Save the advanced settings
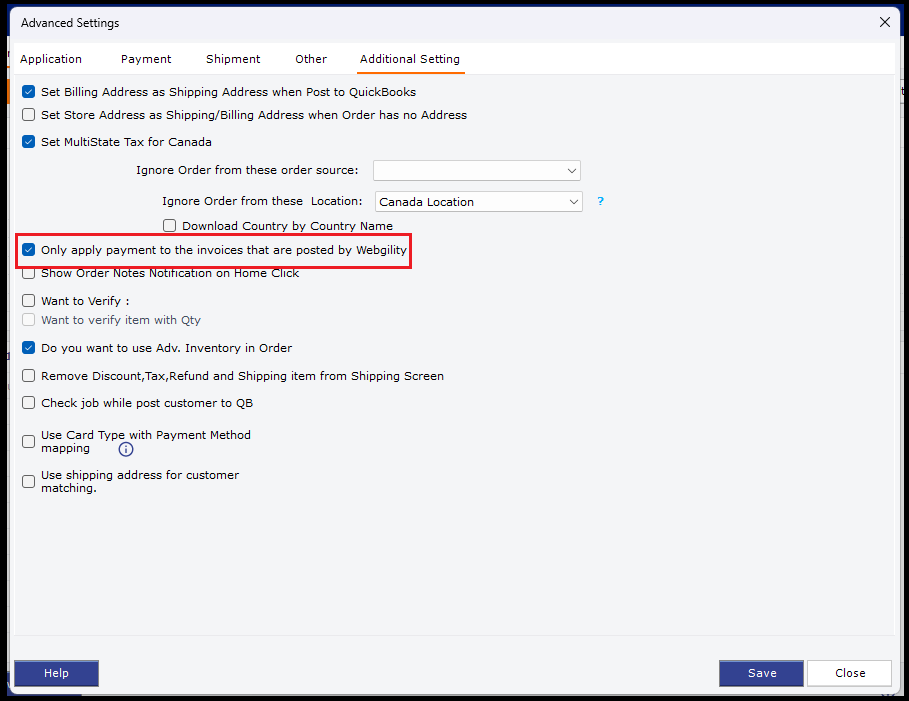The image size is (909, 701). (x=761, y=673)
